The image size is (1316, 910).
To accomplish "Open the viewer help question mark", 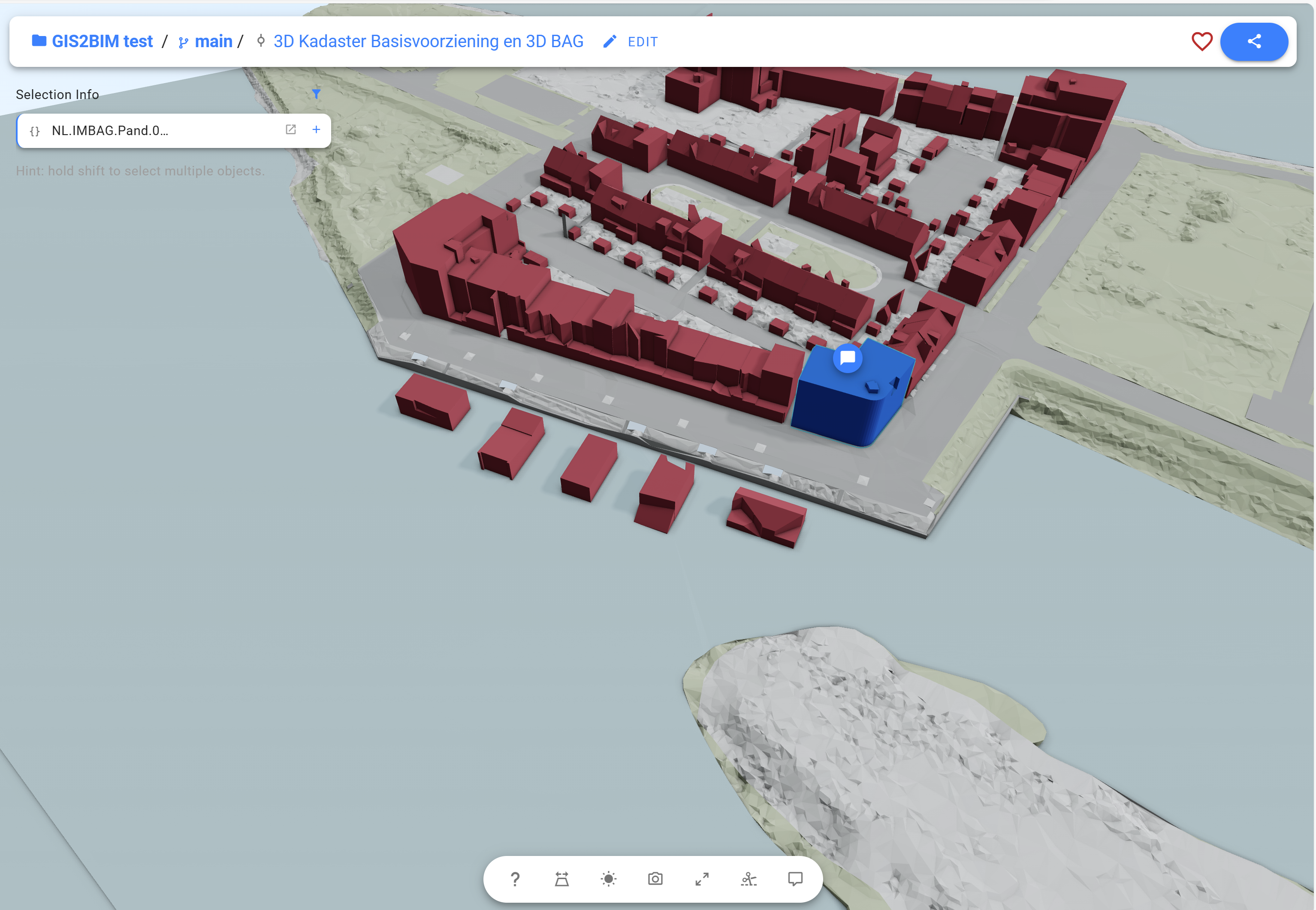I will pos(515,879).
